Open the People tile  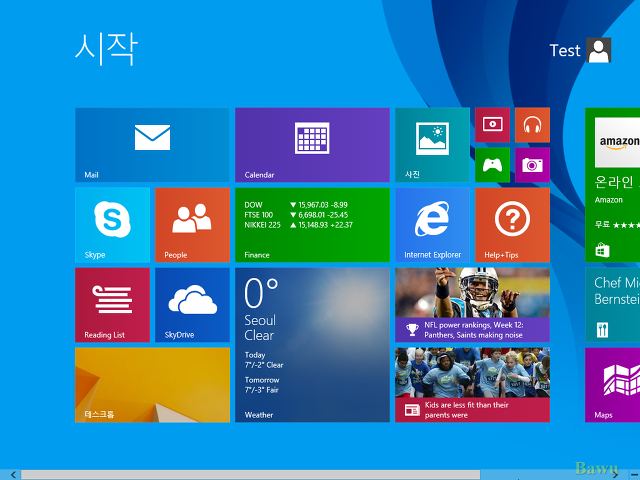(x=192, y=225)
